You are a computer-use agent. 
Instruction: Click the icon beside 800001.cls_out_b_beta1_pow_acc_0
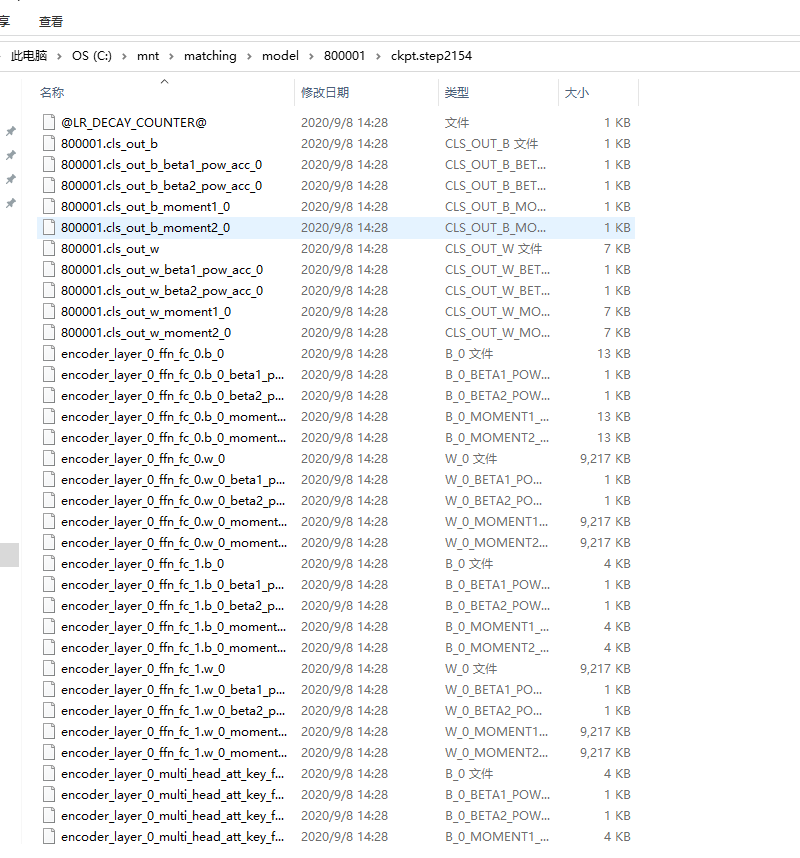click(48, 164)
